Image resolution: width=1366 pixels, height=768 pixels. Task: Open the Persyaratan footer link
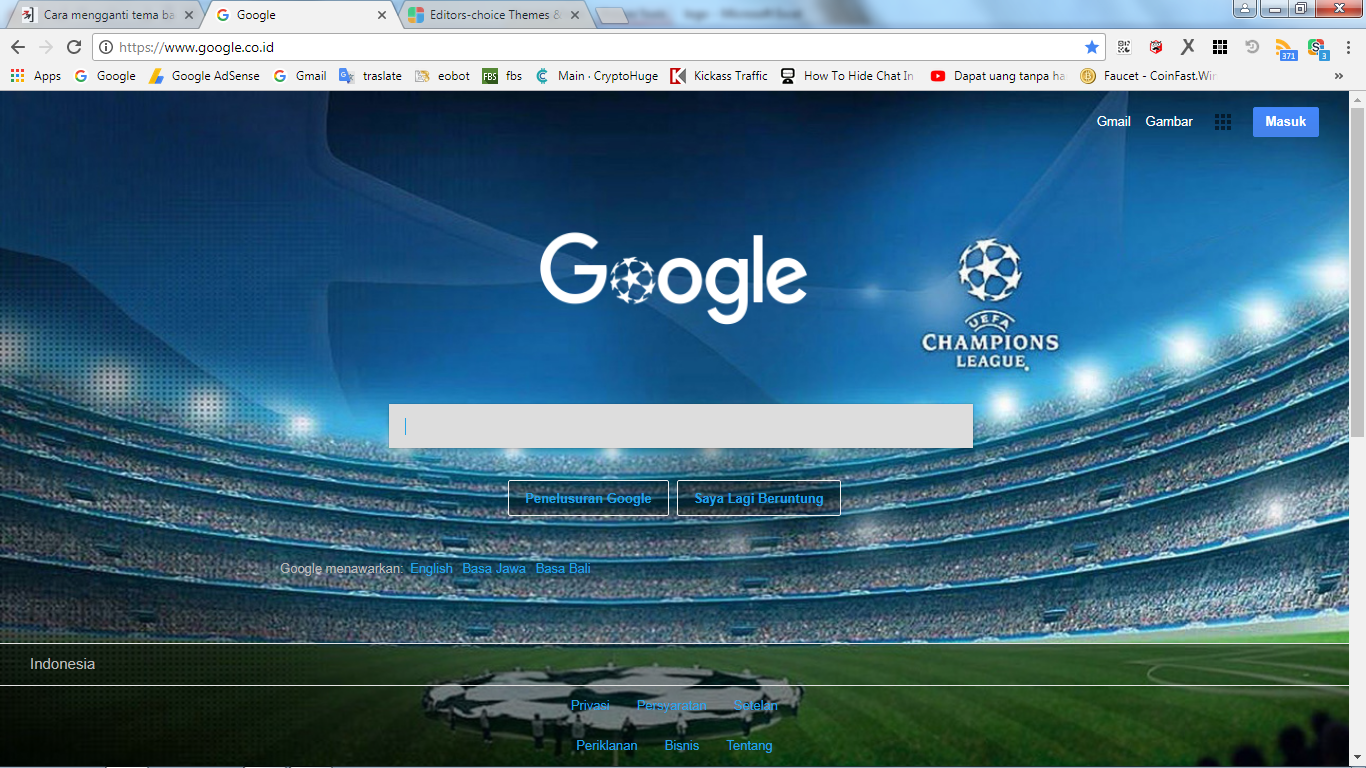pyautogui.click(x=672, y=706)
